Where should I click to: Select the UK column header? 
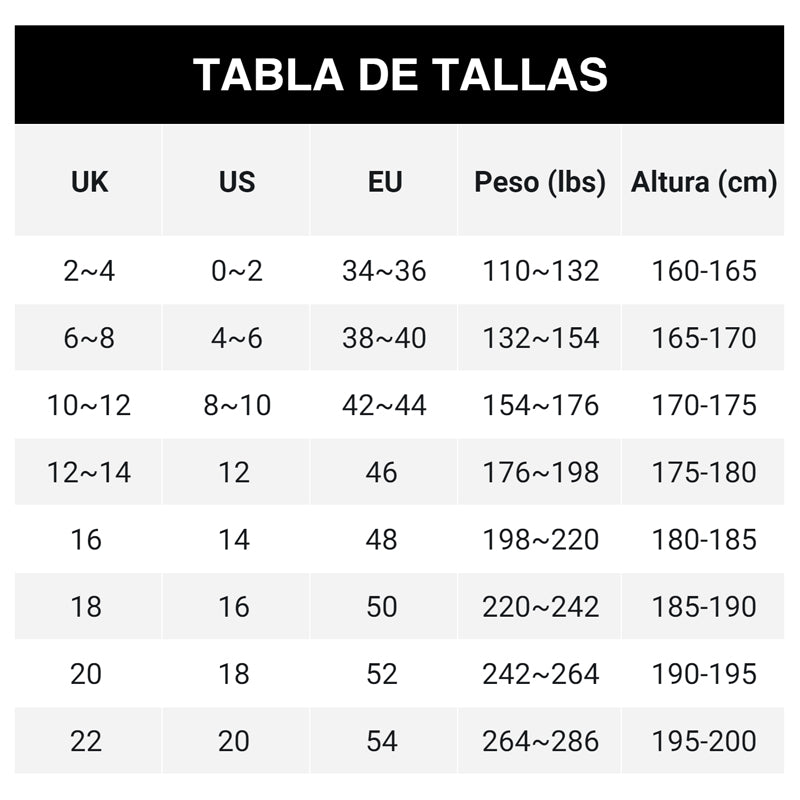click(88, 181)
